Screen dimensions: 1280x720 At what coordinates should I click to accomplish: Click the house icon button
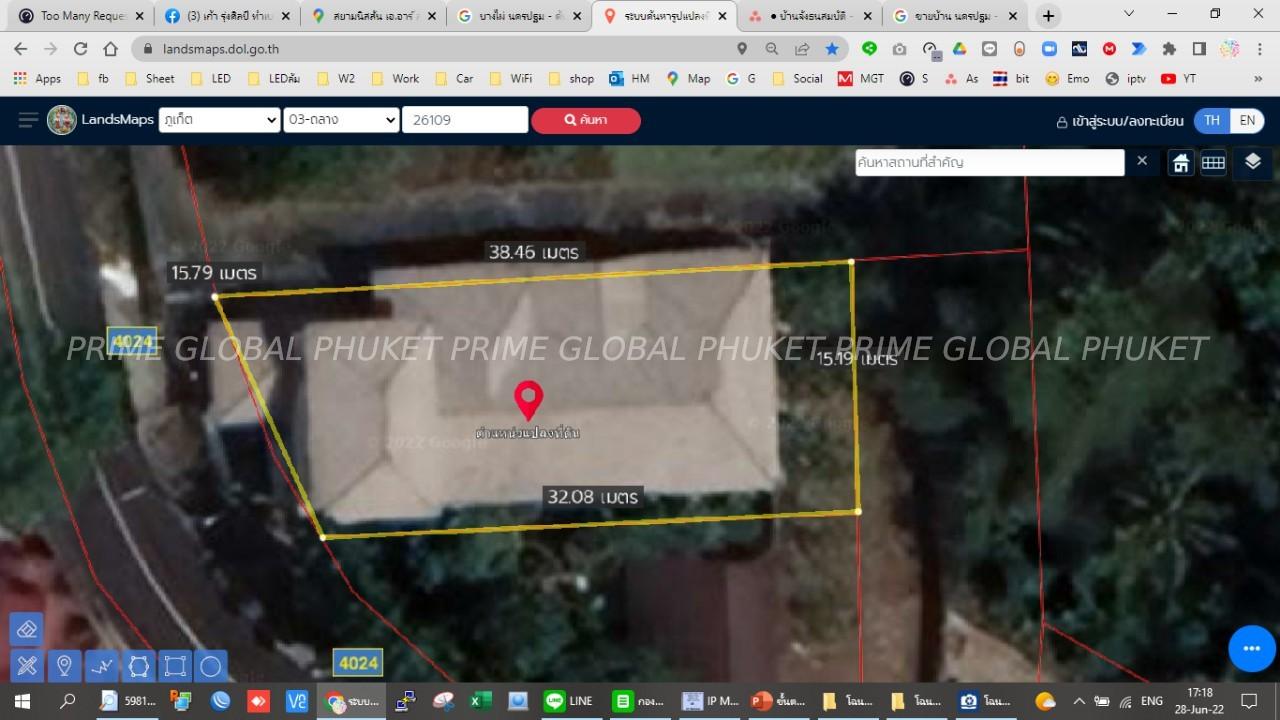point(1181,163)
